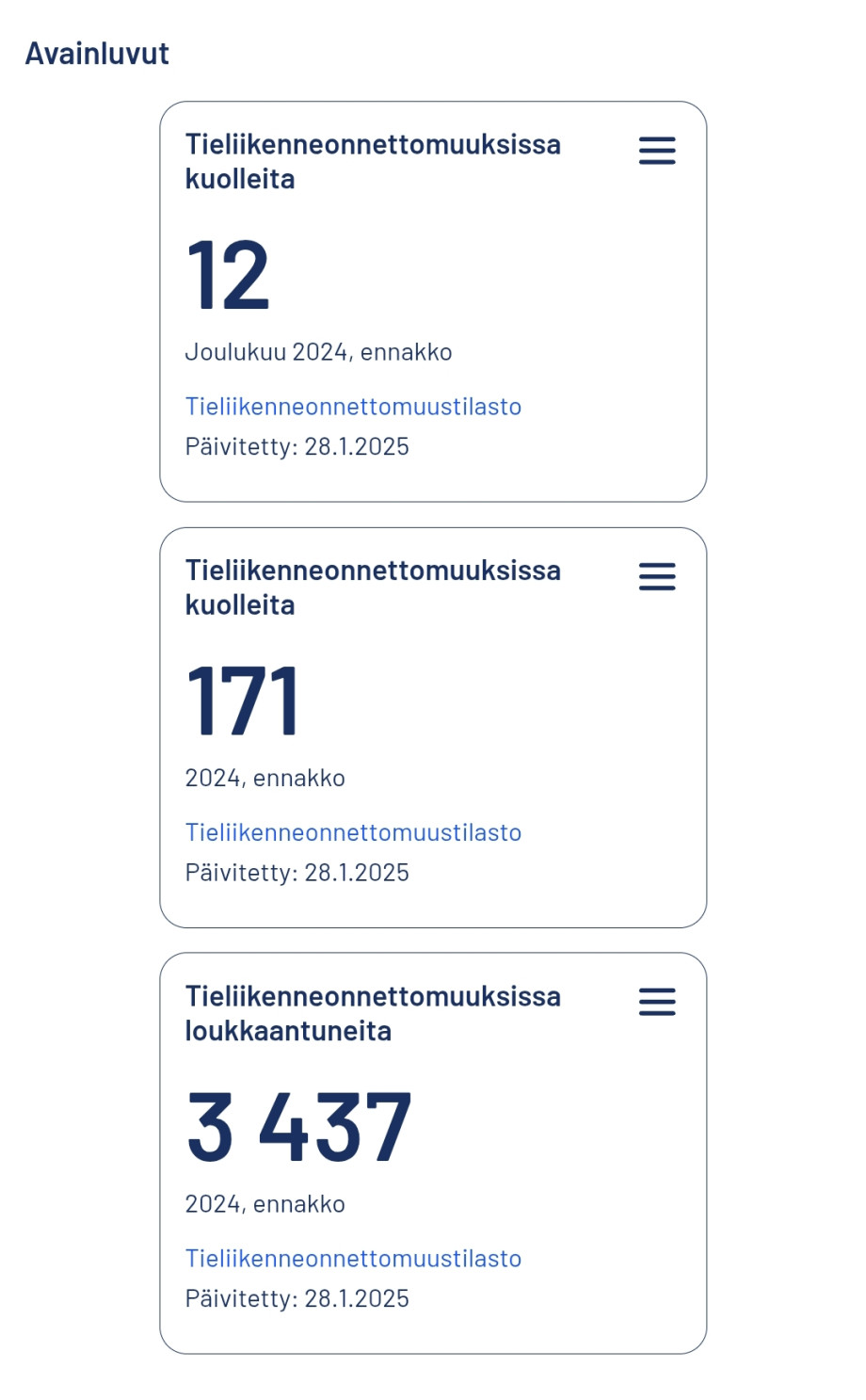Click the kuolleita title above 171
The width and height of the screenshot is (866, 1400).
click(x=373, y=587)
